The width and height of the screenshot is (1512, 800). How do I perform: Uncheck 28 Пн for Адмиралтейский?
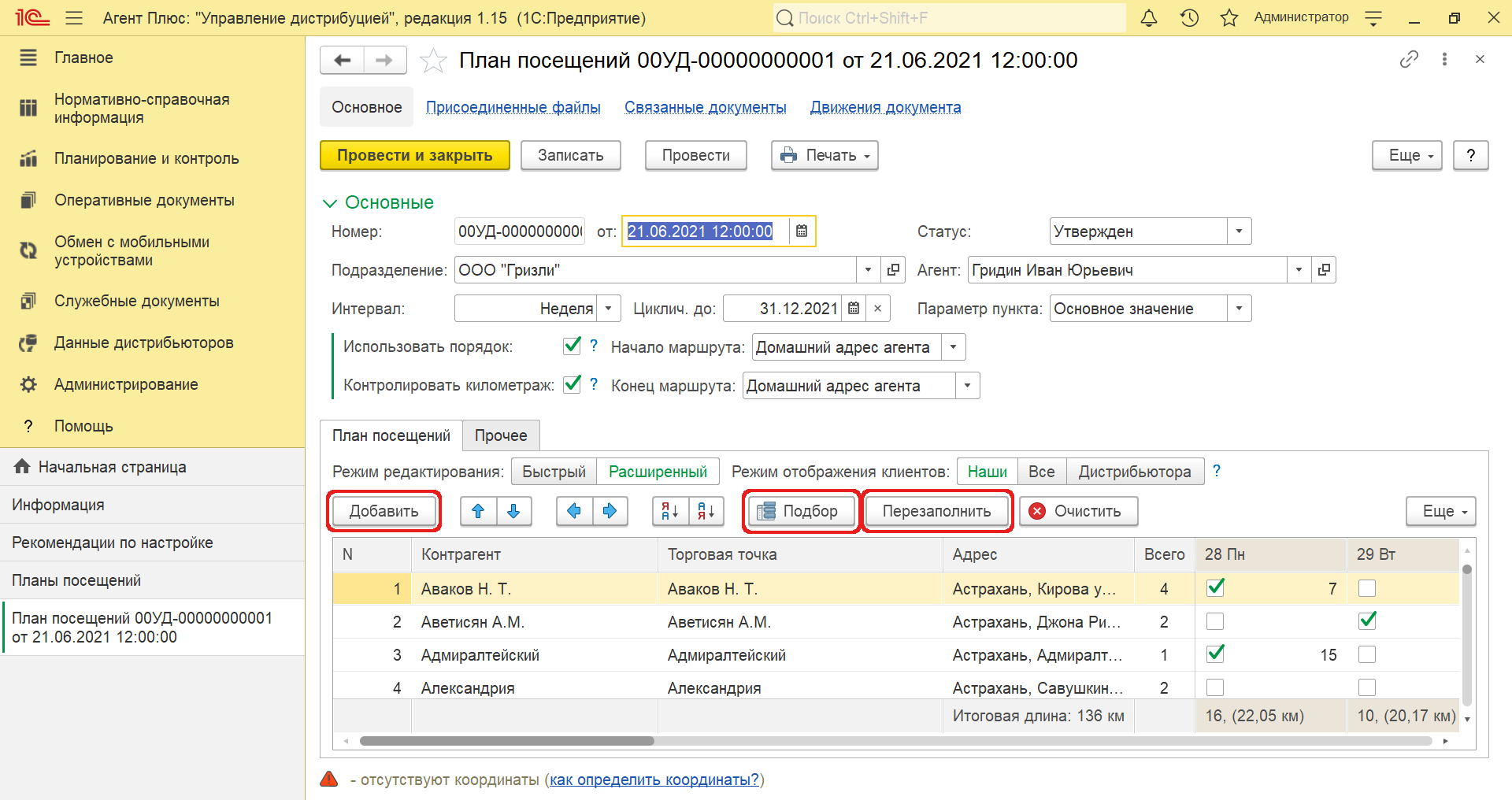pyautogui.click(x=1215, y=654)
